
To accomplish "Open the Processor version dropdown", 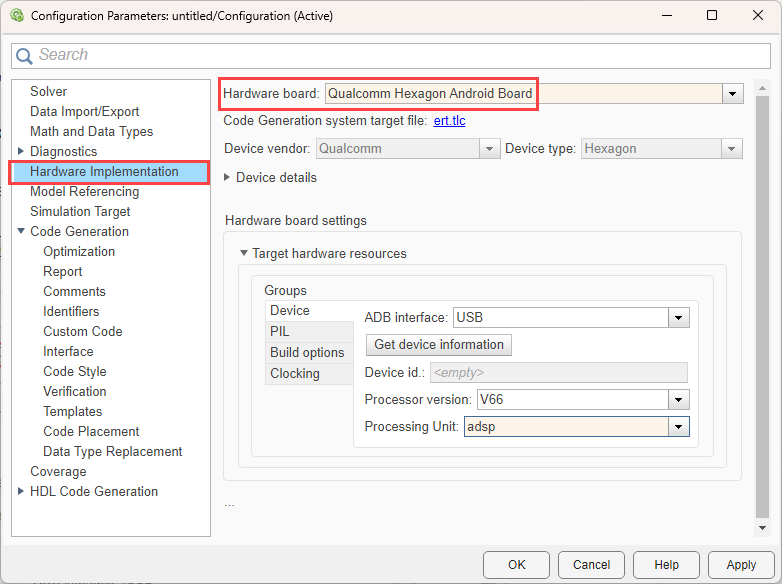I will (x=679, y=400).
